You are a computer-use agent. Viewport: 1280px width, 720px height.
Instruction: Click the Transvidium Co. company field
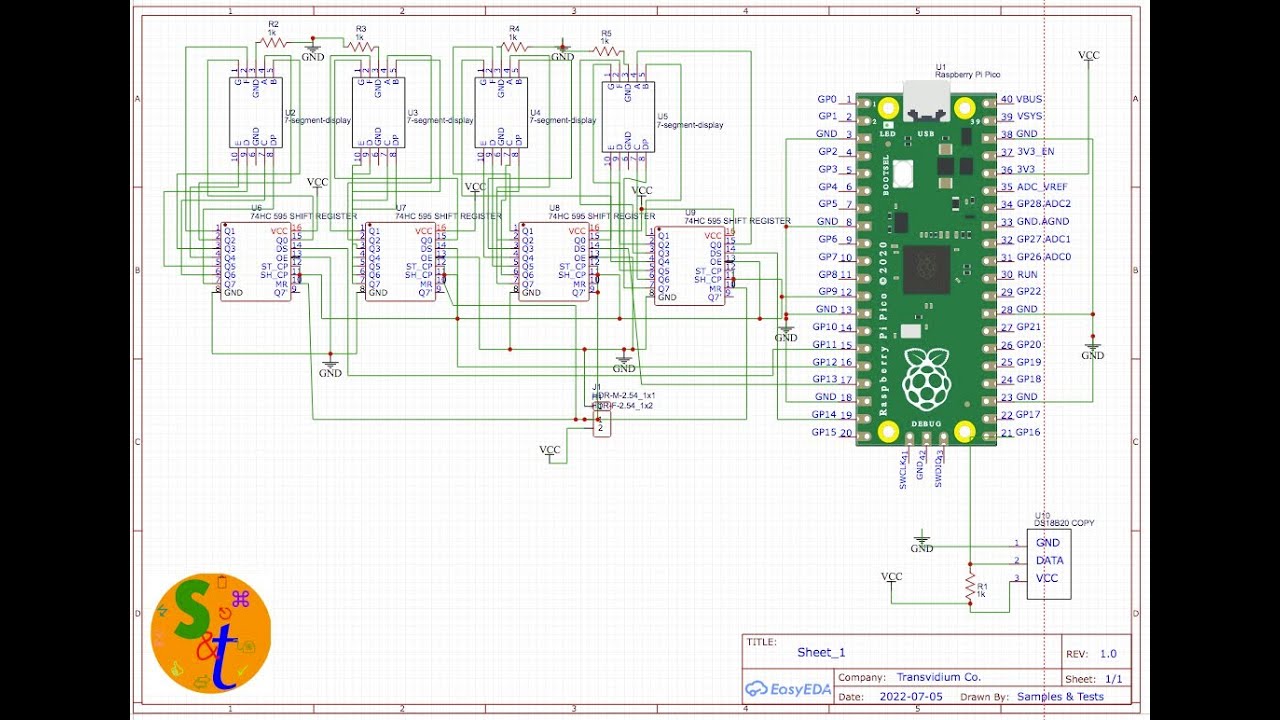pyautogui.click(x=939, y=677)
